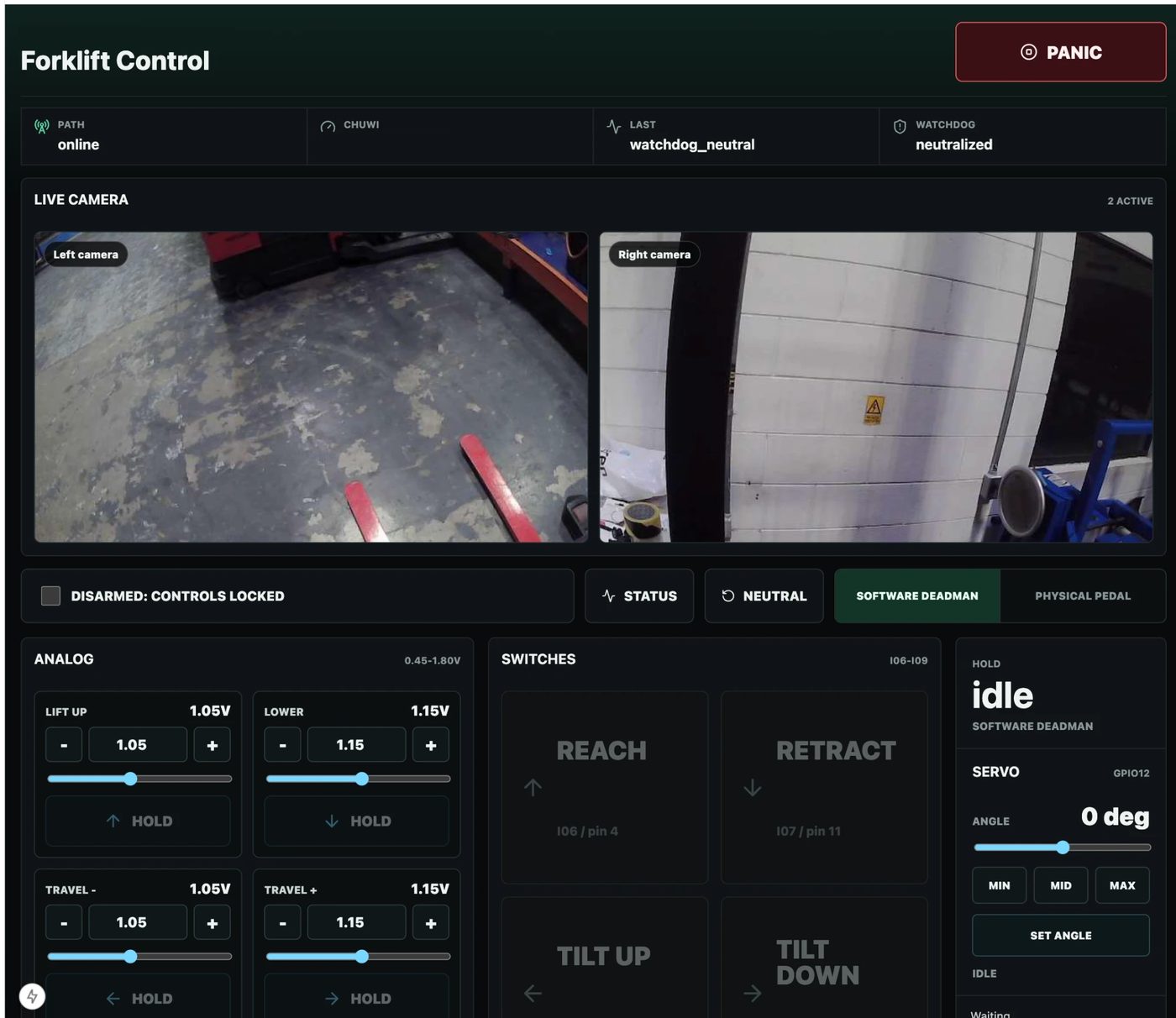Click the WATCHDOG shield icon
The height and width of the screenshot is (1018, 1176).
coord(900,126)
